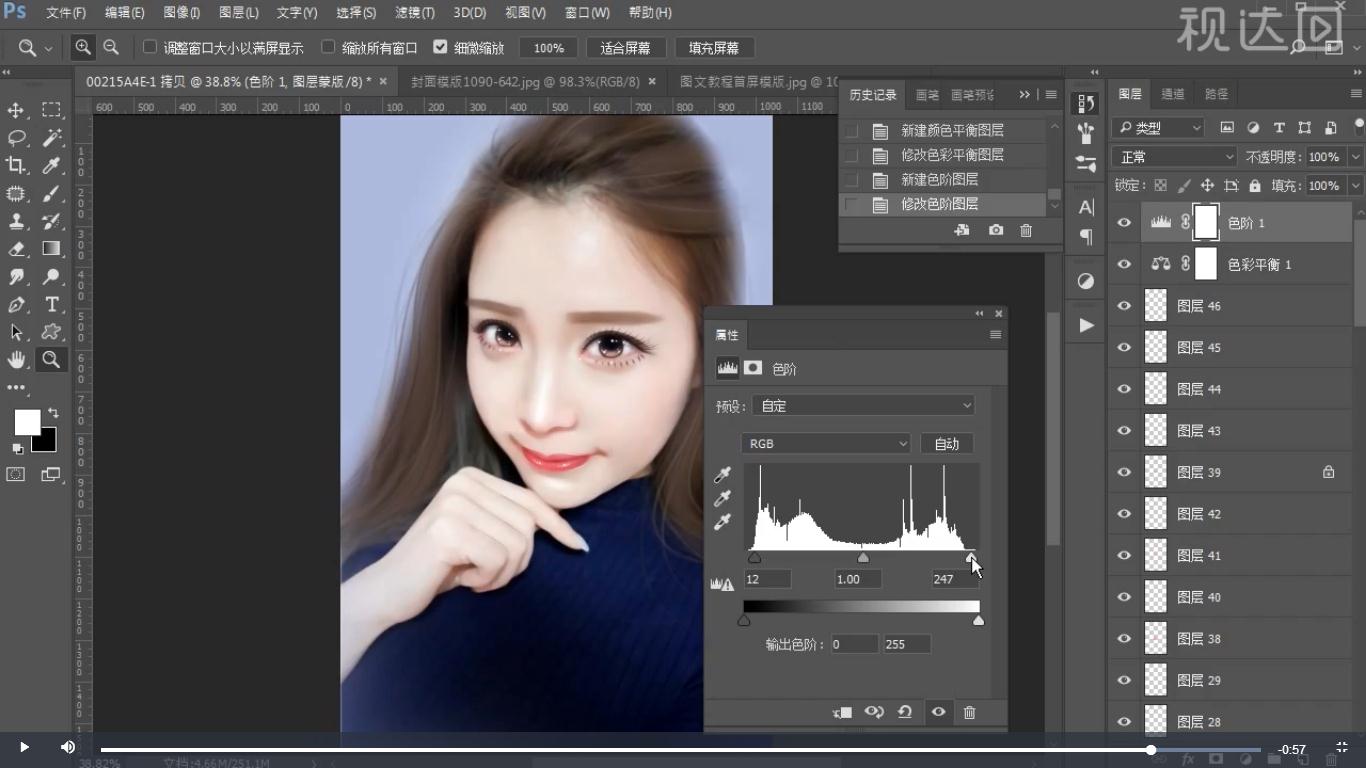1366x768 pixels.
Task: Open the 滤镜(T) menu
Action: click(x=415, y=13)
